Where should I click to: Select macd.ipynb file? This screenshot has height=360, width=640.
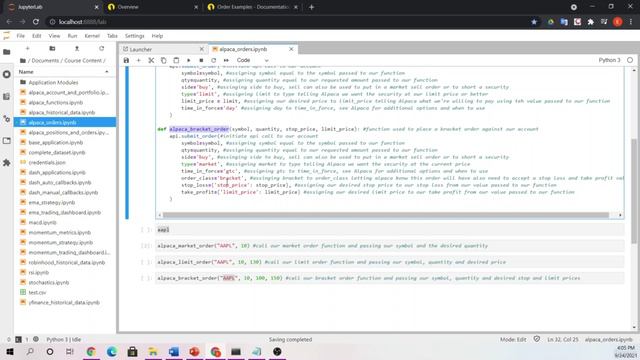pos(65,222)
